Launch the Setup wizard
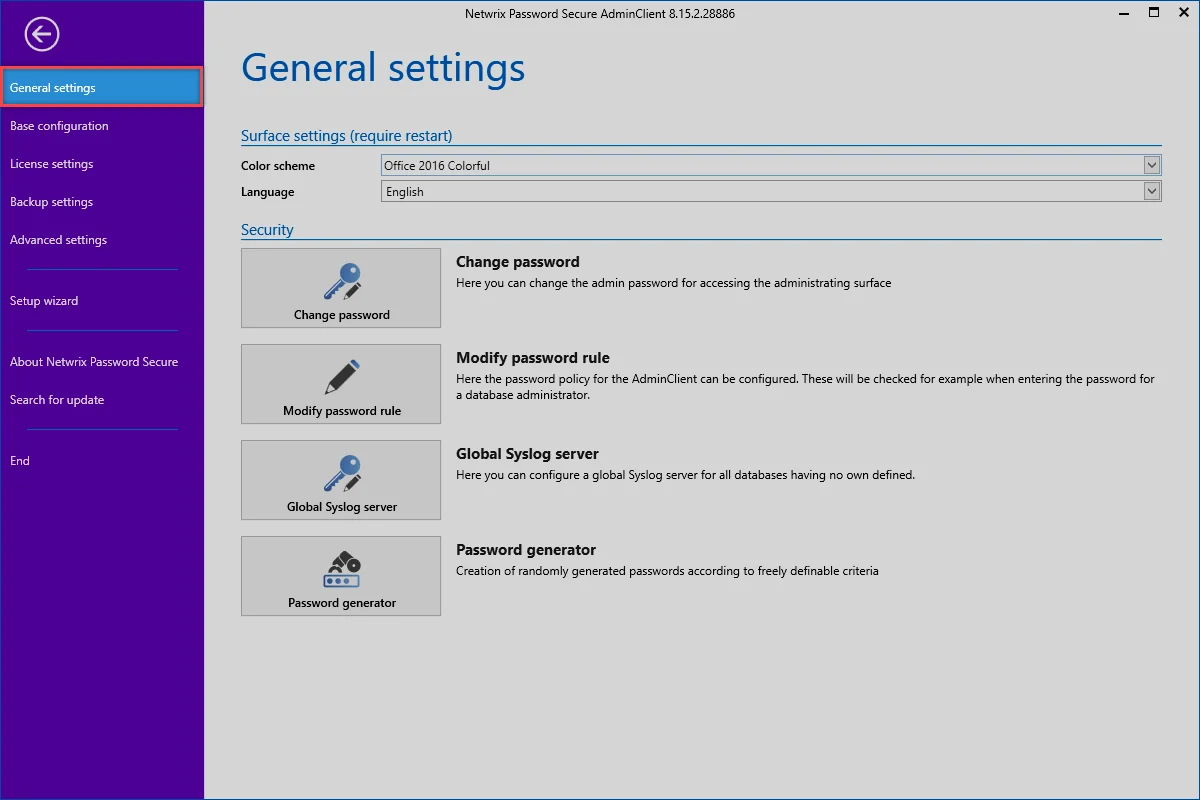 pos(102,301)
